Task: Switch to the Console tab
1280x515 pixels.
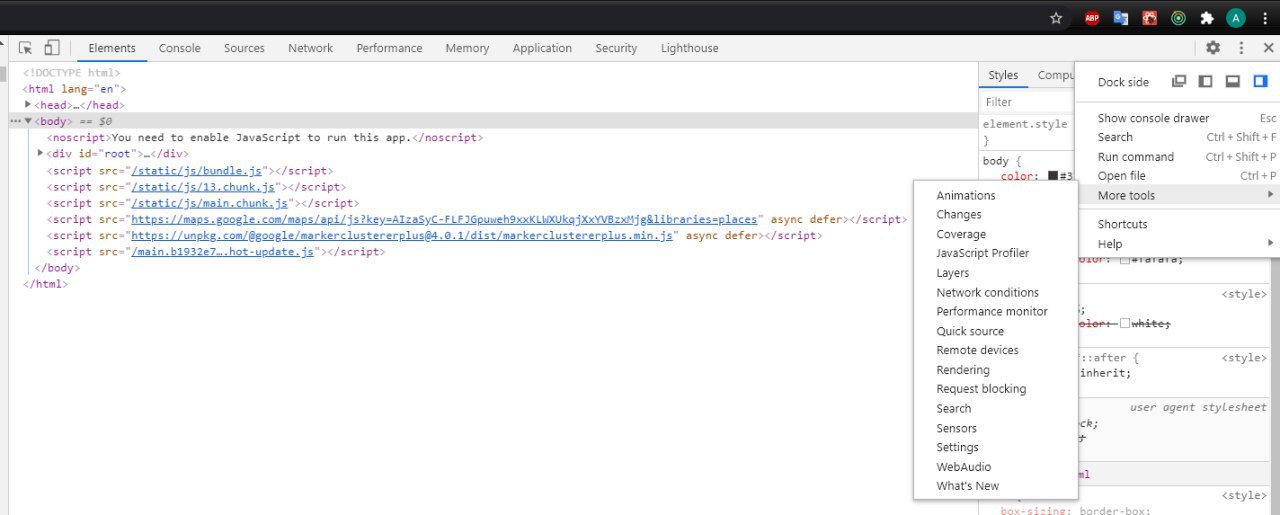Action: tap(180, 48)
